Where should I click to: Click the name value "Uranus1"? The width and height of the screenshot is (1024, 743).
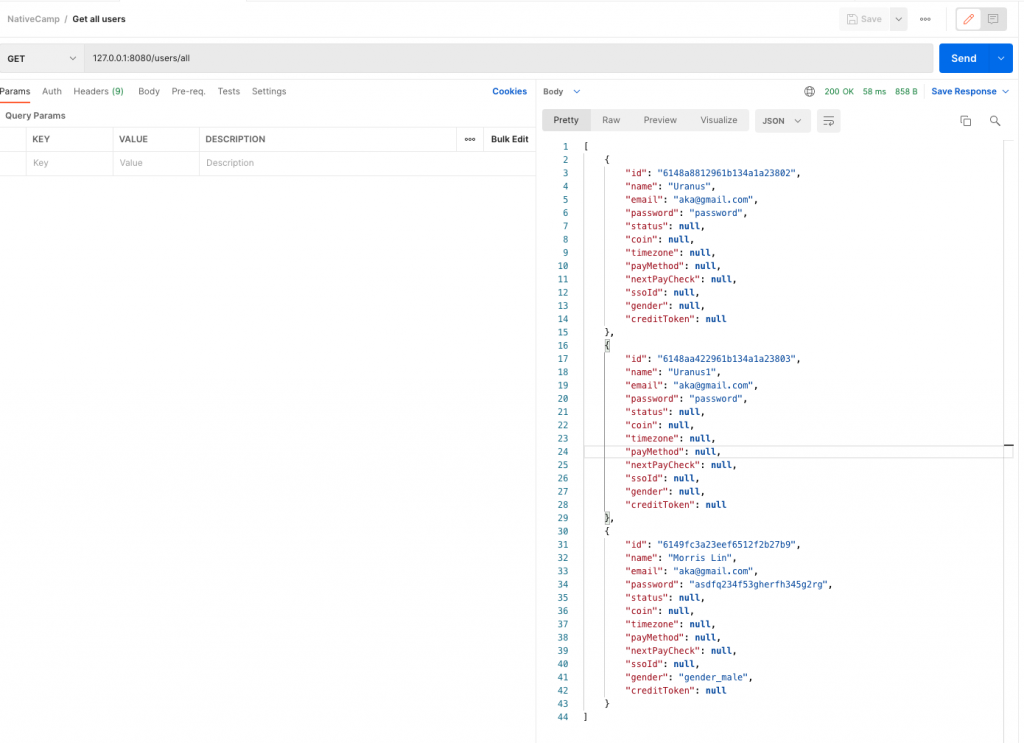point(692,372)
